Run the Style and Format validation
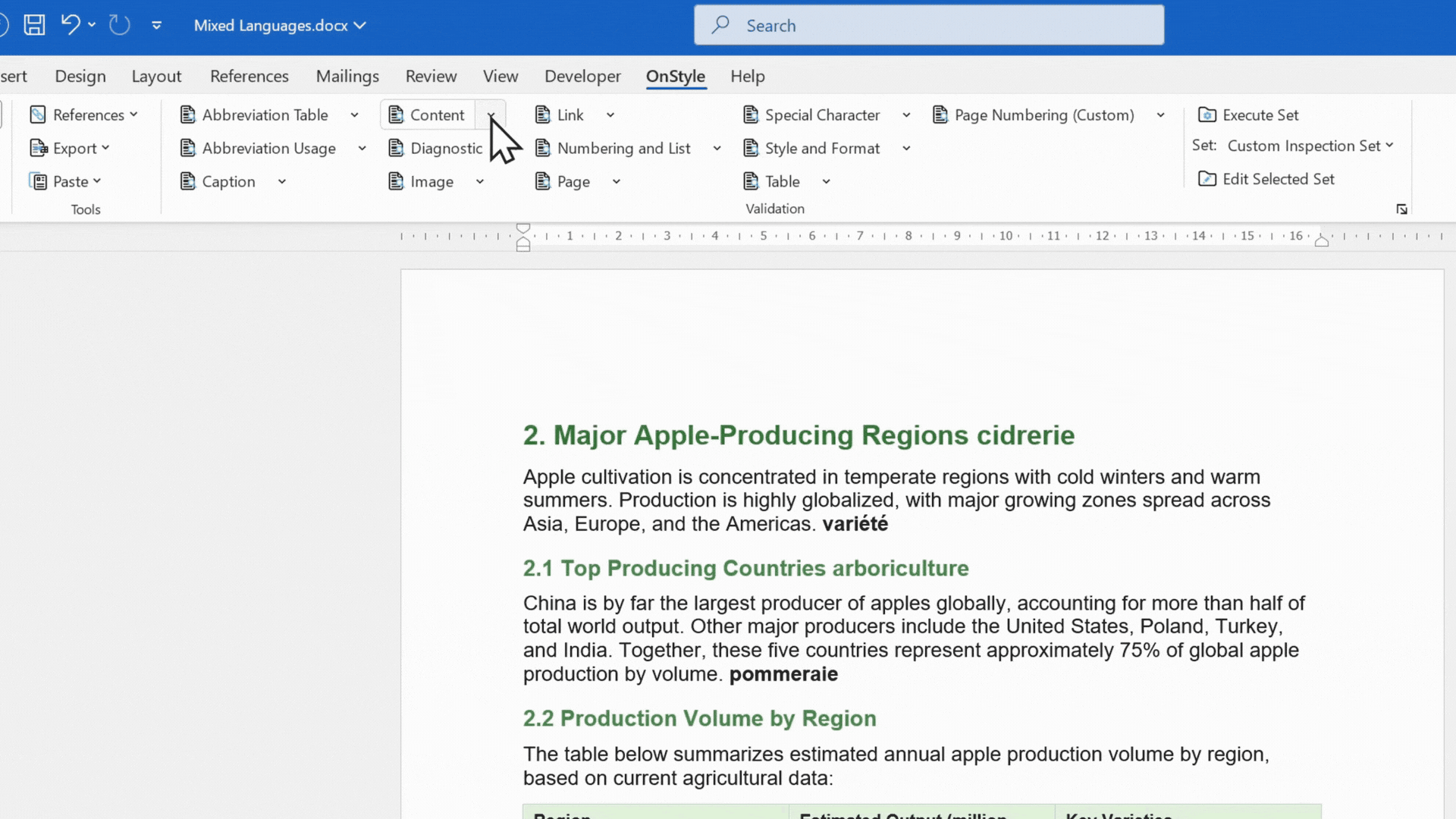Screen dimensions: 1456x819 [812, 148]
